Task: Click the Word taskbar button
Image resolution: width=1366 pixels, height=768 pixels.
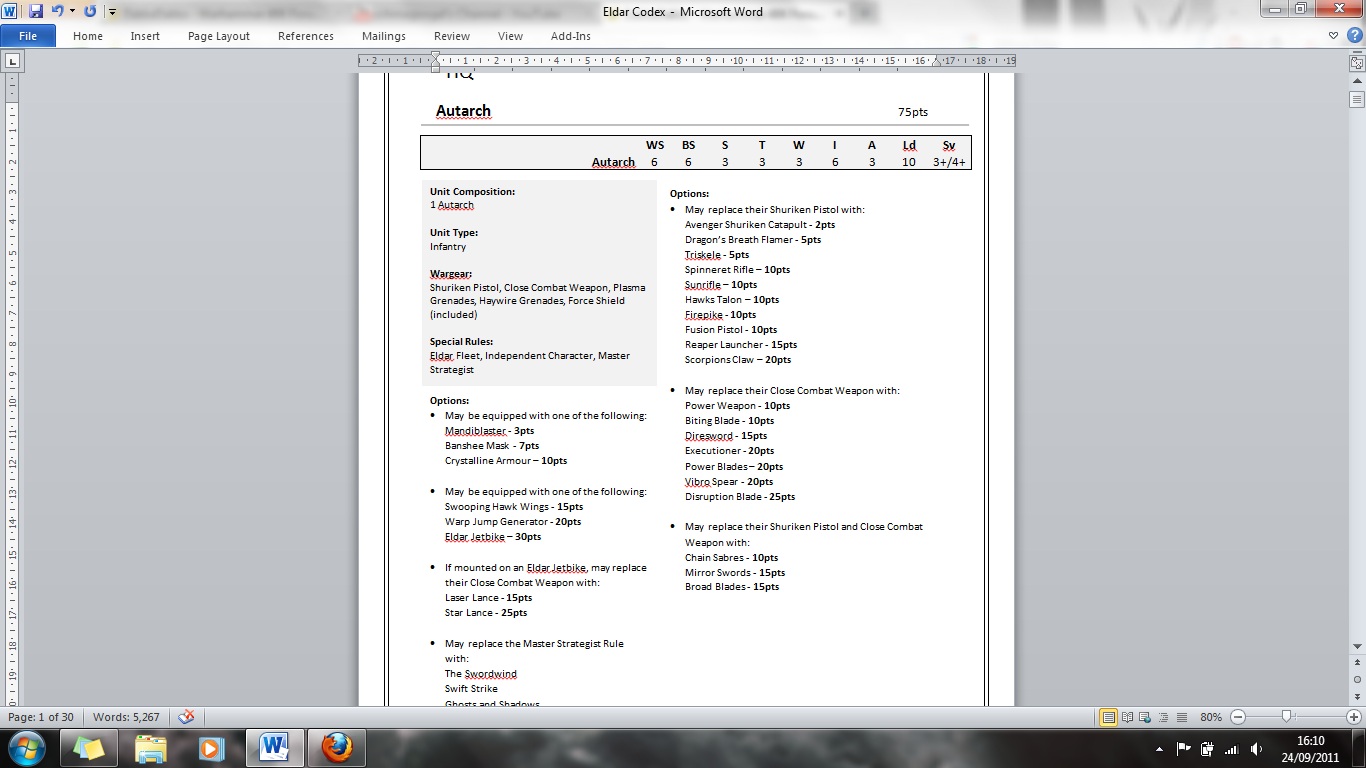Action: [x=273, y=748]
